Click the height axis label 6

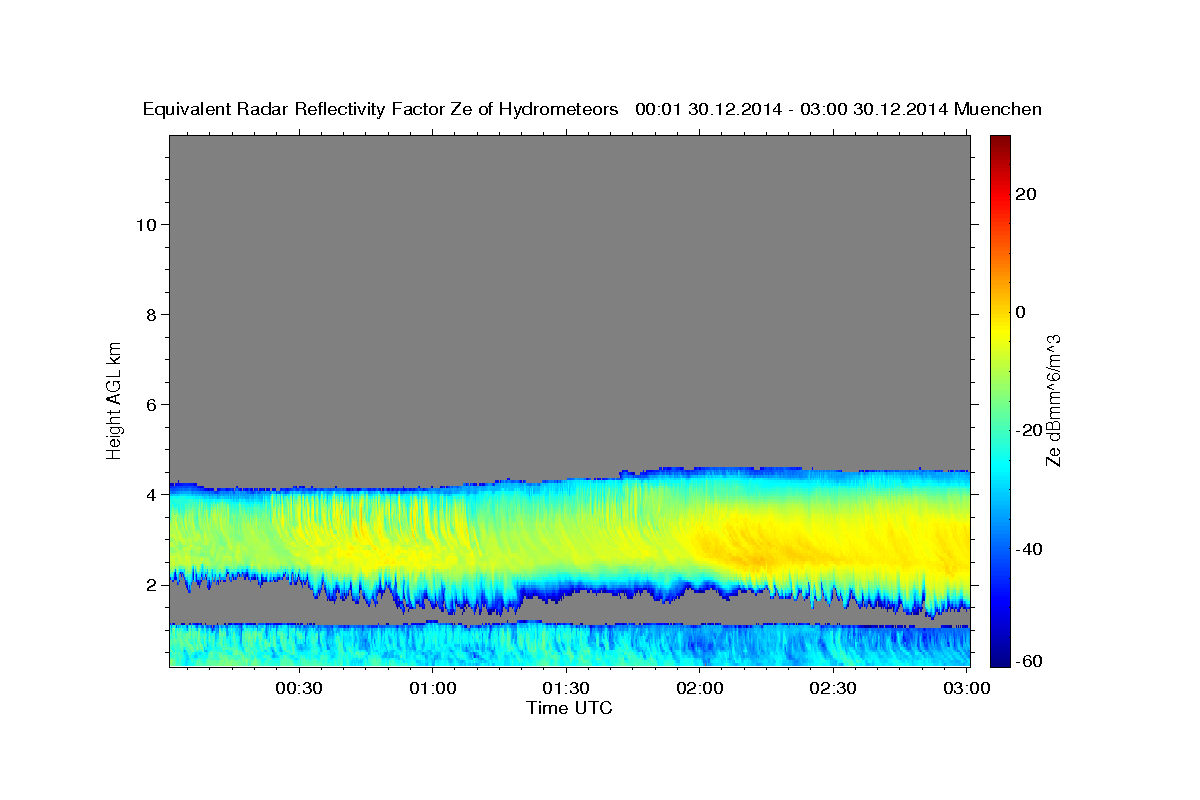pyautogui.click(x=150, y=404)
